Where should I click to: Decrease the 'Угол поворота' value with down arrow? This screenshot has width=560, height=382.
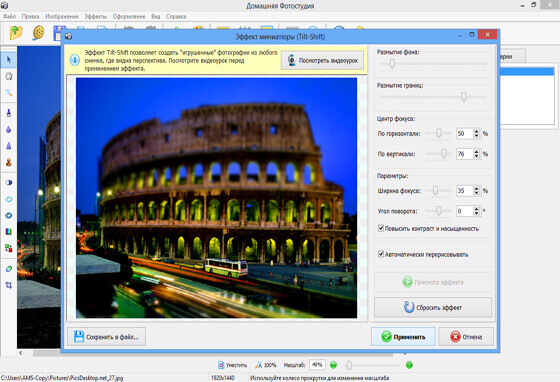click(x=476, y=213)
